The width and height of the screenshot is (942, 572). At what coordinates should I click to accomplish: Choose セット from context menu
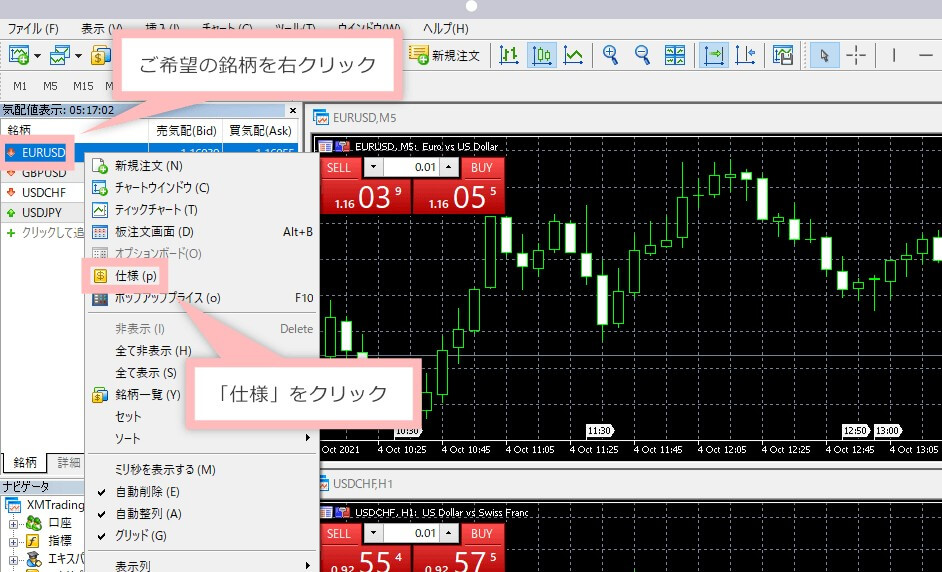(128, 416)
